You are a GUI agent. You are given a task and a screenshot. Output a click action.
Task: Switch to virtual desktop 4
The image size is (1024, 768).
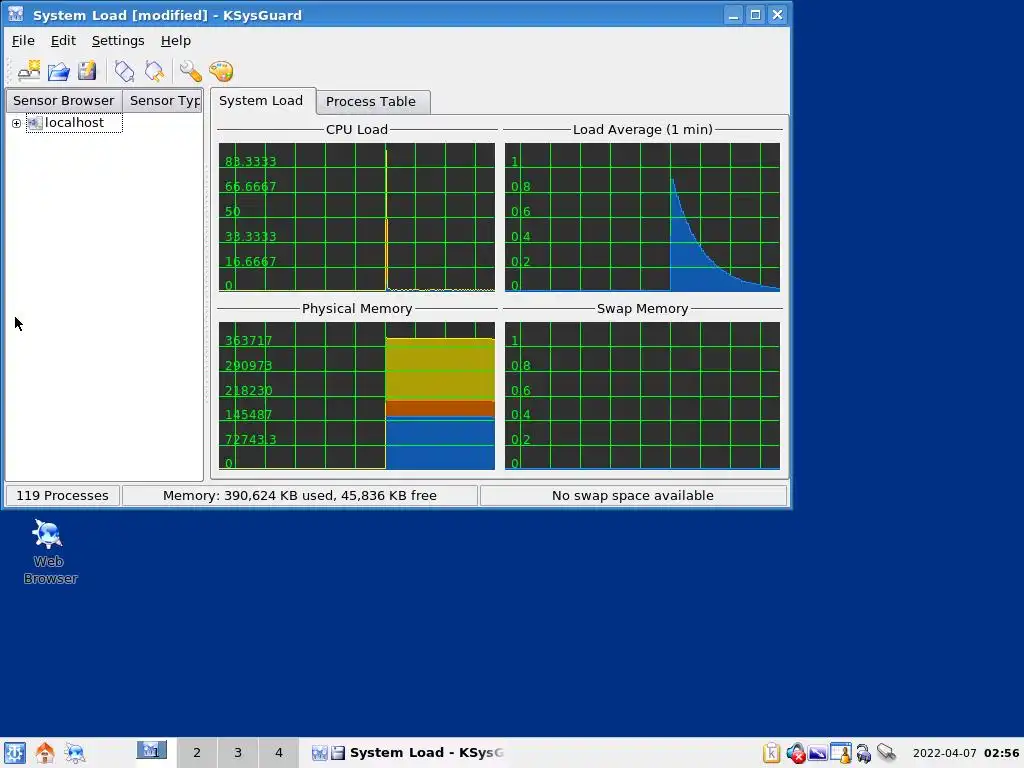pos(279,752)
